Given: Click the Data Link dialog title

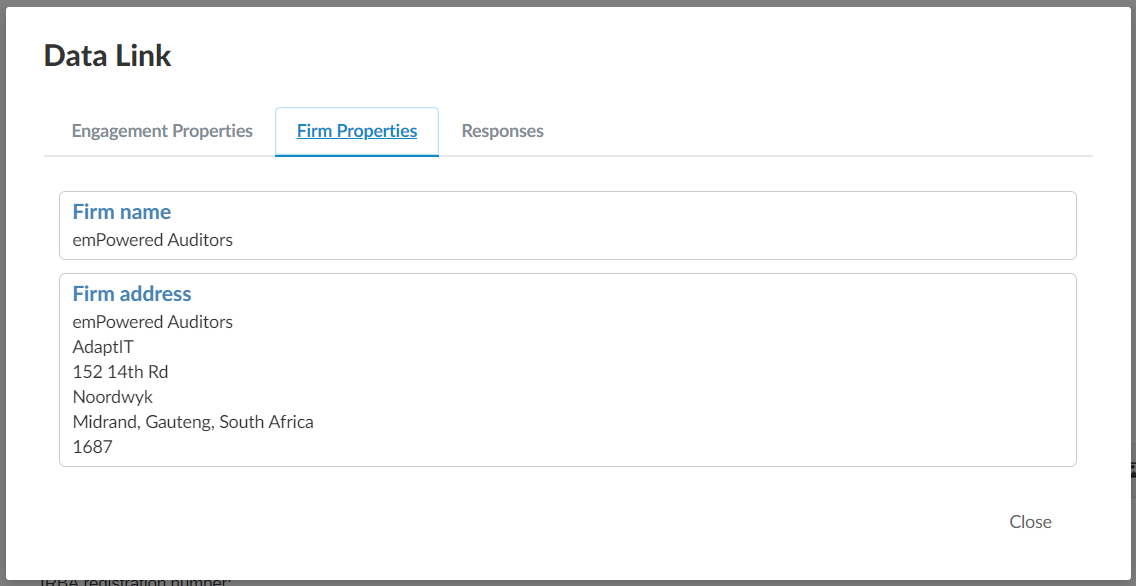Looking at the screenshot, I should (x=108, y=56).
